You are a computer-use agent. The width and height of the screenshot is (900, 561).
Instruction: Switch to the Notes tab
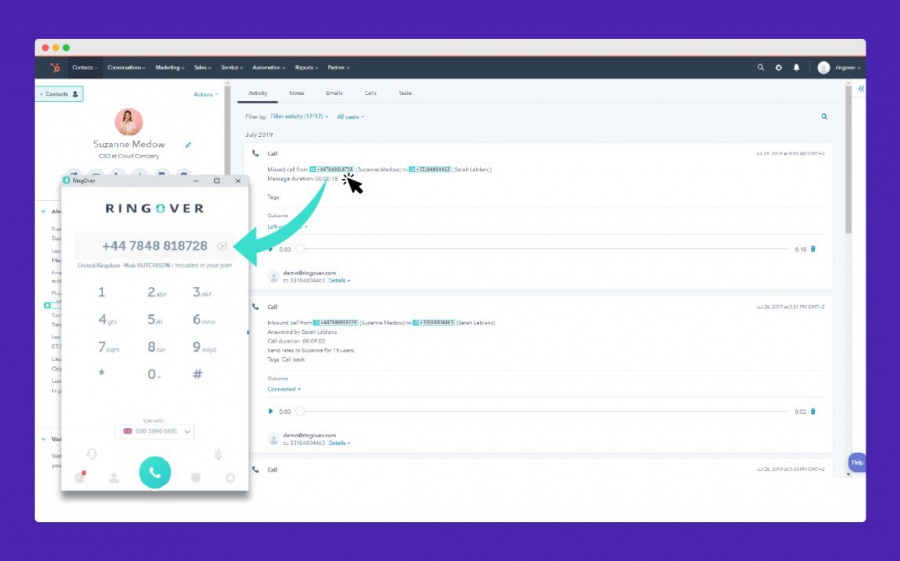click(x=297, y=93)
